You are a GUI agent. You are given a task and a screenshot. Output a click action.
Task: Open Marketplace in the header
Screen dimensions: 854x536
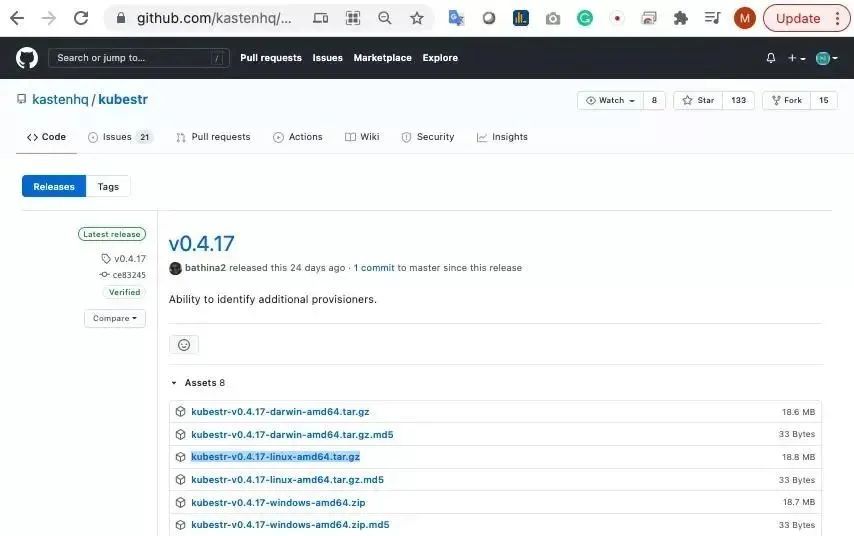382,58
